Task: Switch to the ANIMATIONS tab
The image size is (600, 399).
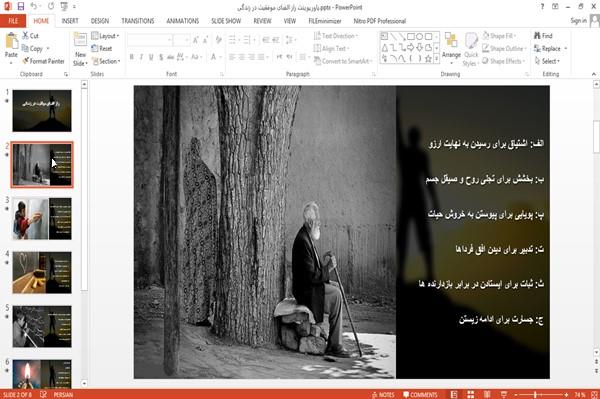Action: point(183,21)
